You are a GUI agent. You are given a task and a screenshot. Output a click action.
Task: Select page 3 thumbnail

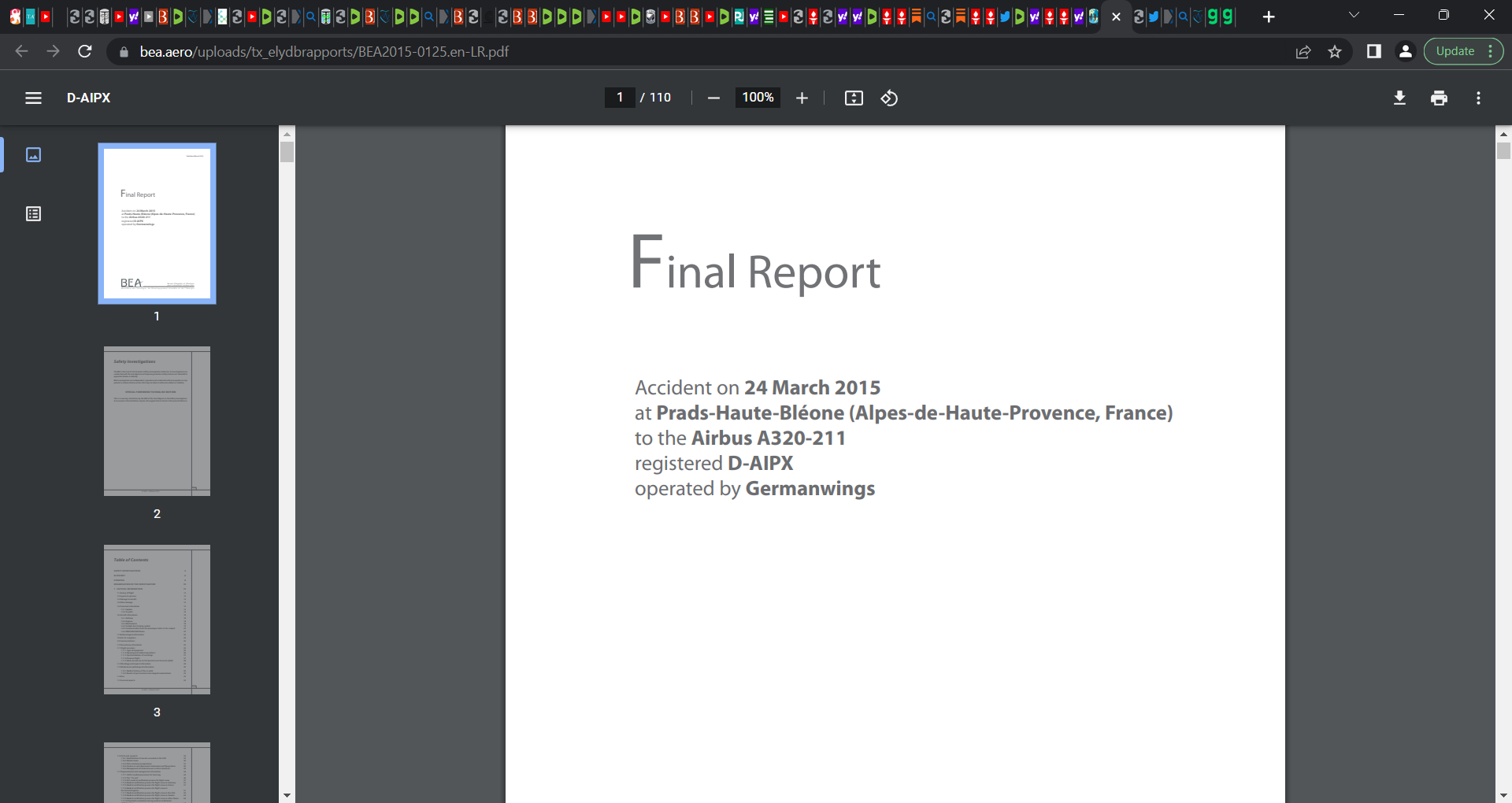157,620
